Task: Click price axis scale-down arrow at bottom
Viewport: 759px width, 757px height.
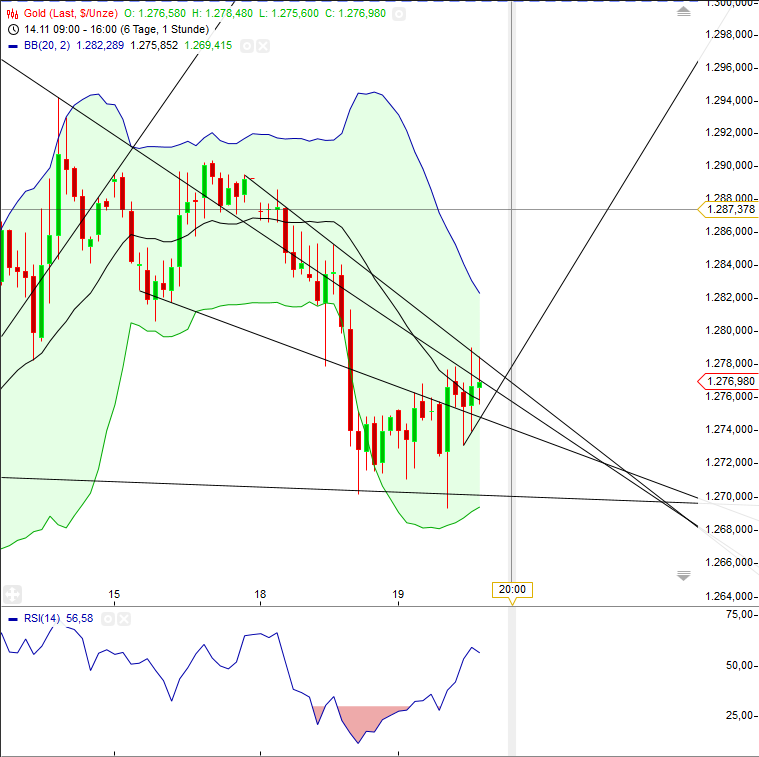Action: (683, 575)
